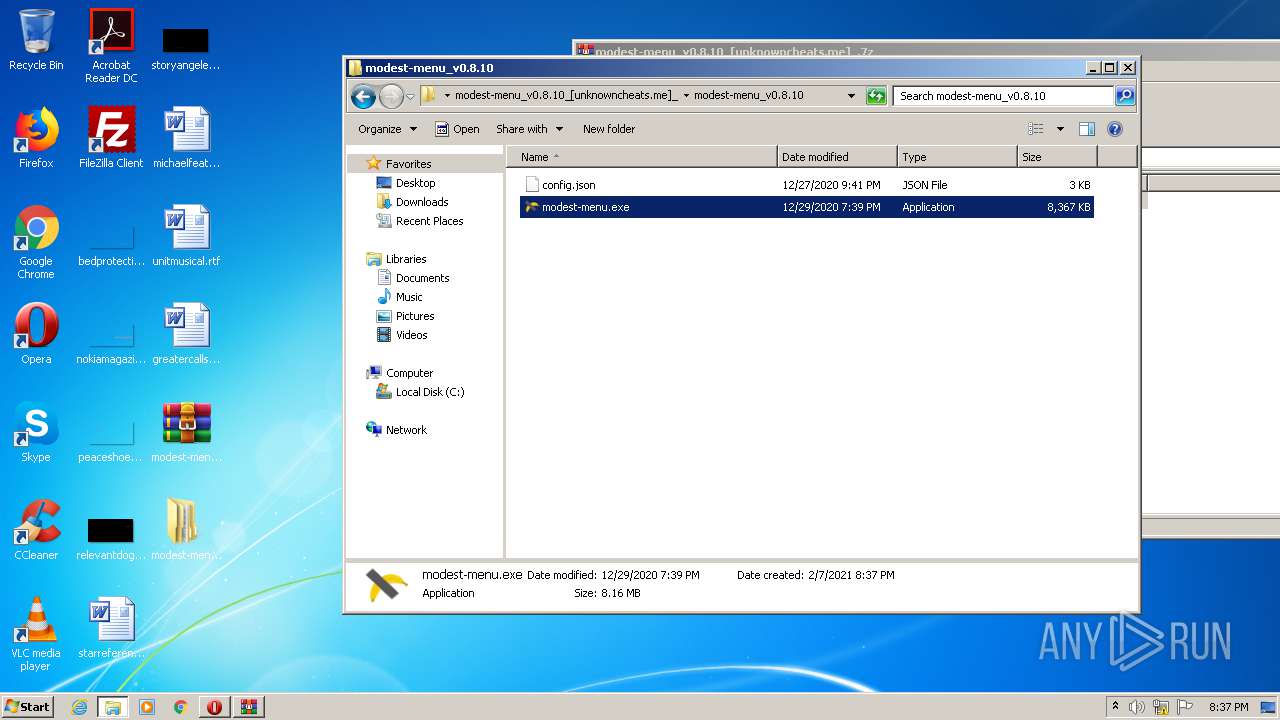
Task: Click WinRAR taskbar button
Action: pos(248,707)
